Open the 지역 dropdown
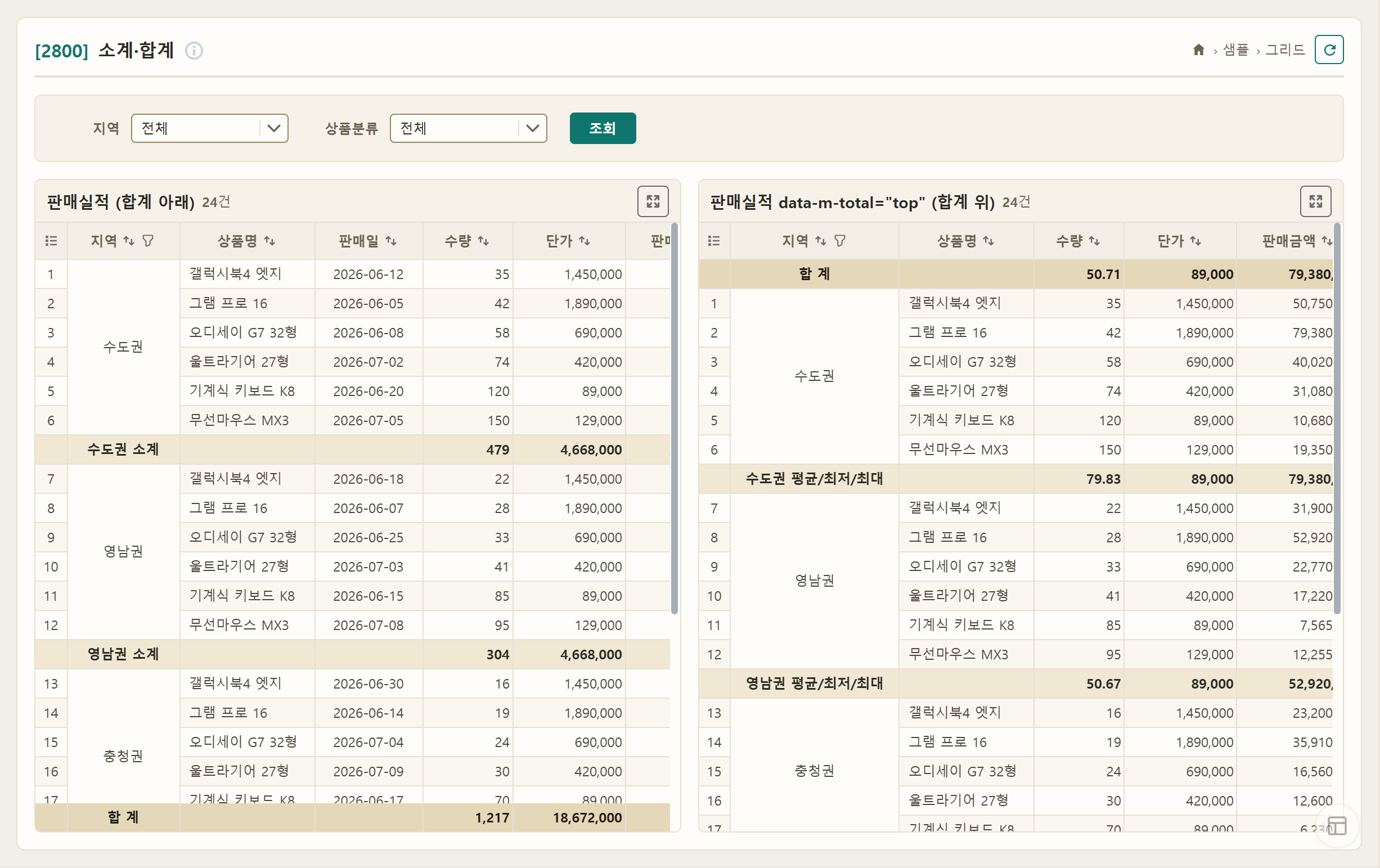Image resolution: width=1380 pixels, height=868 pixels. coord(210,128)
